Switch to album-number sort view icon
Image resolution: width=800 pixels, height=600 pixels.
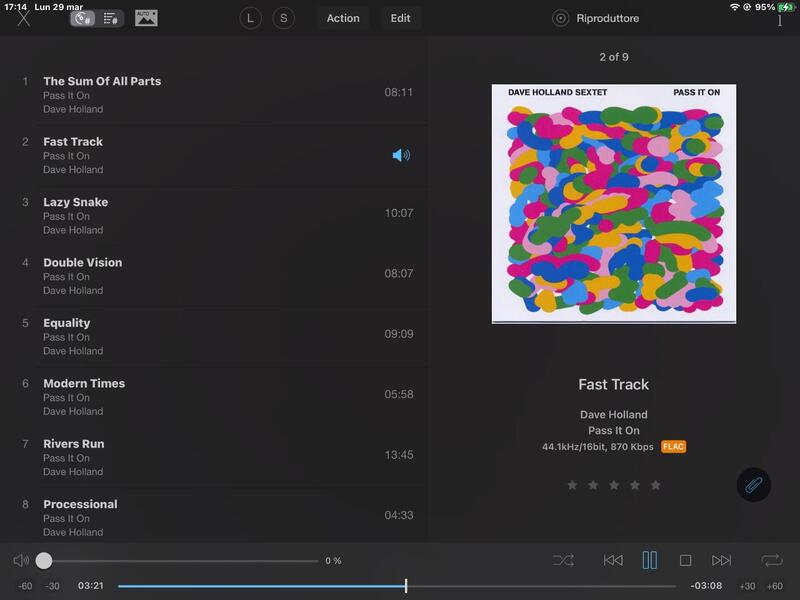point(83,18)
